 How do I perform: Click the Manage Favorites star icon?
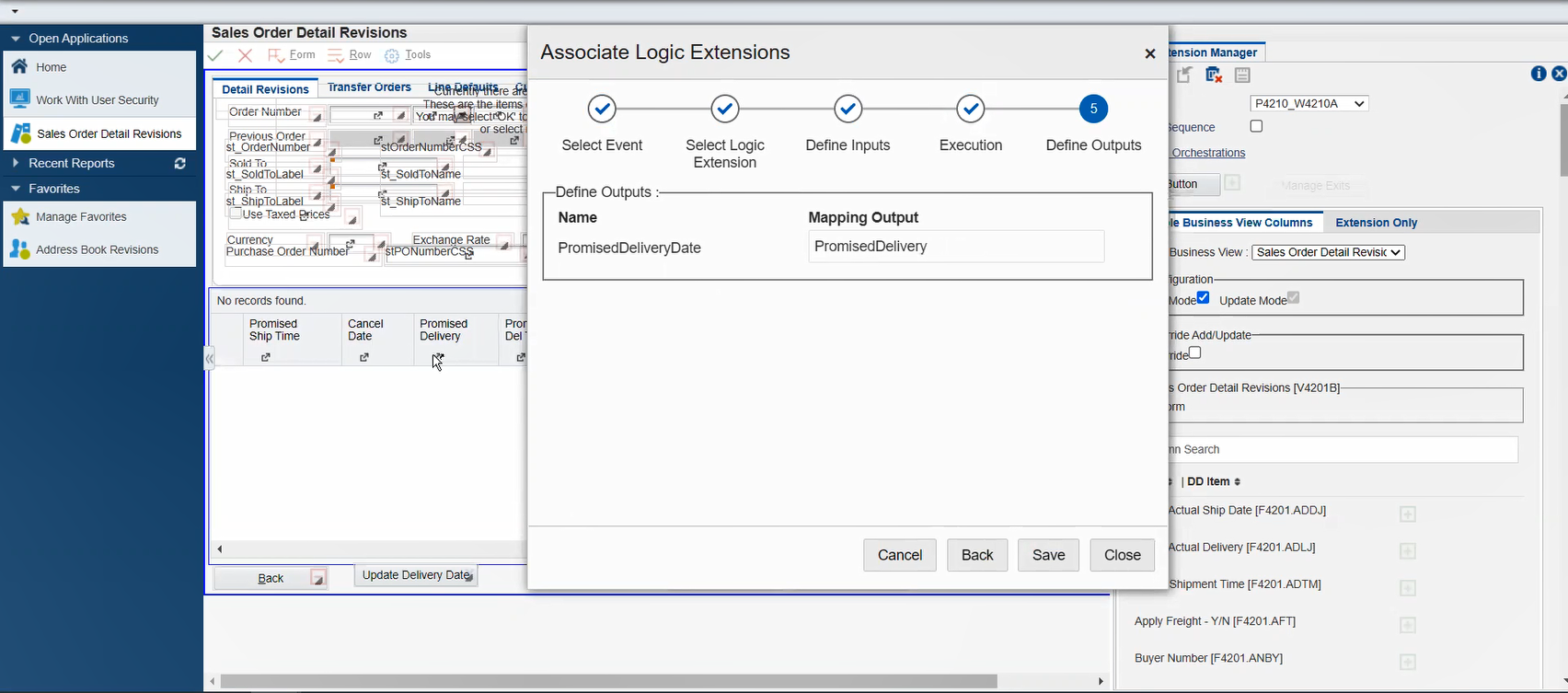[x=19, y=216]
